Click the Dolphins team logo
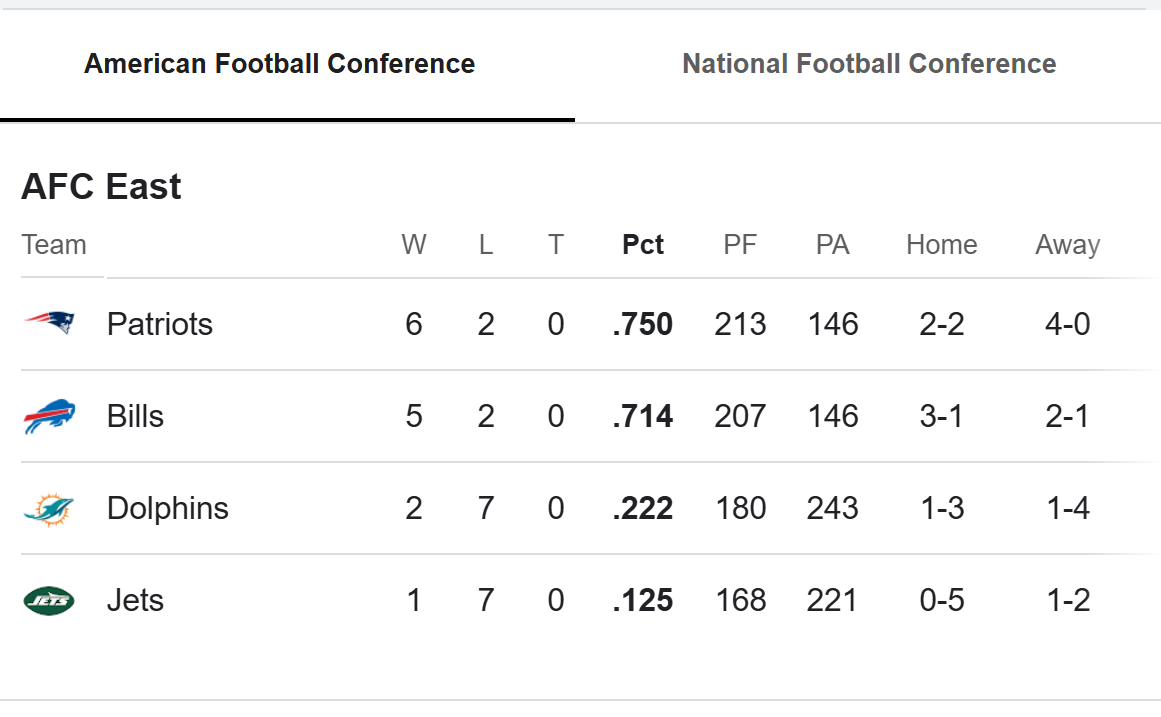The width and height of the screenshot is (1161, 717). [x=49, y=509]
